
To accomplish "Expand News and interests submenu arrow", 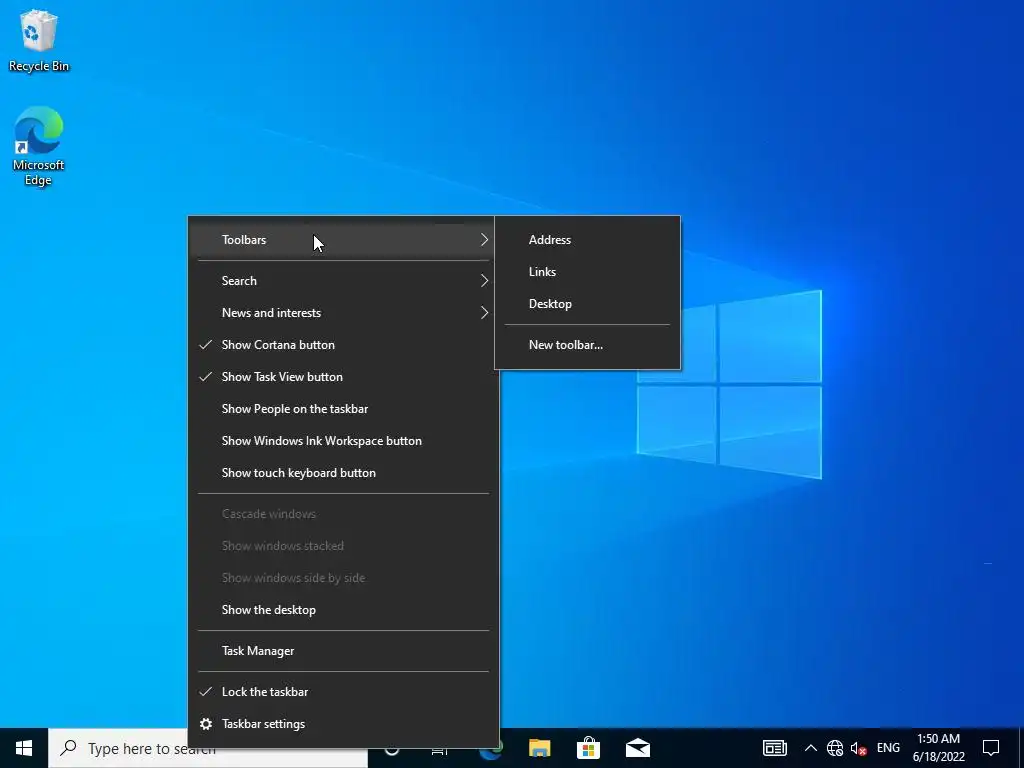I will 484,313.
